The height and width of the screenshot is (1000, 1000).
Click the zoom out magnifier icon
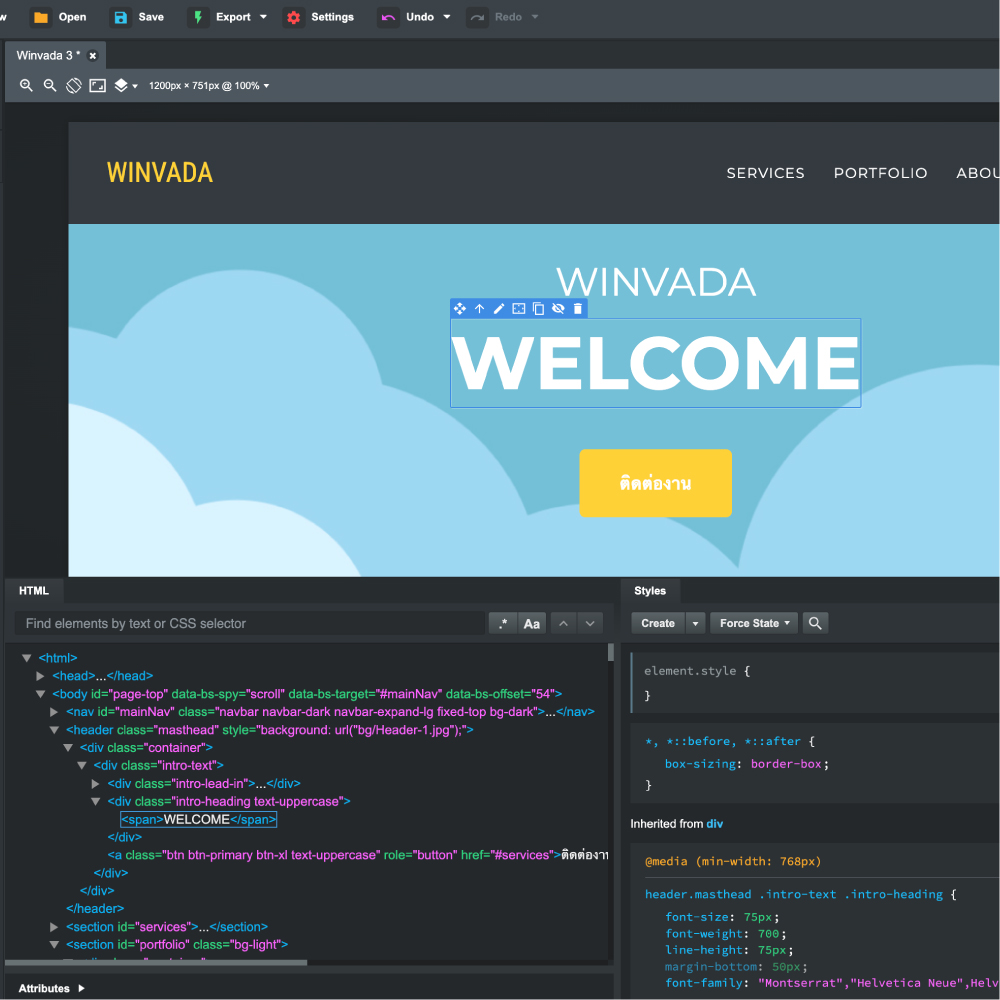coord(50,86)
